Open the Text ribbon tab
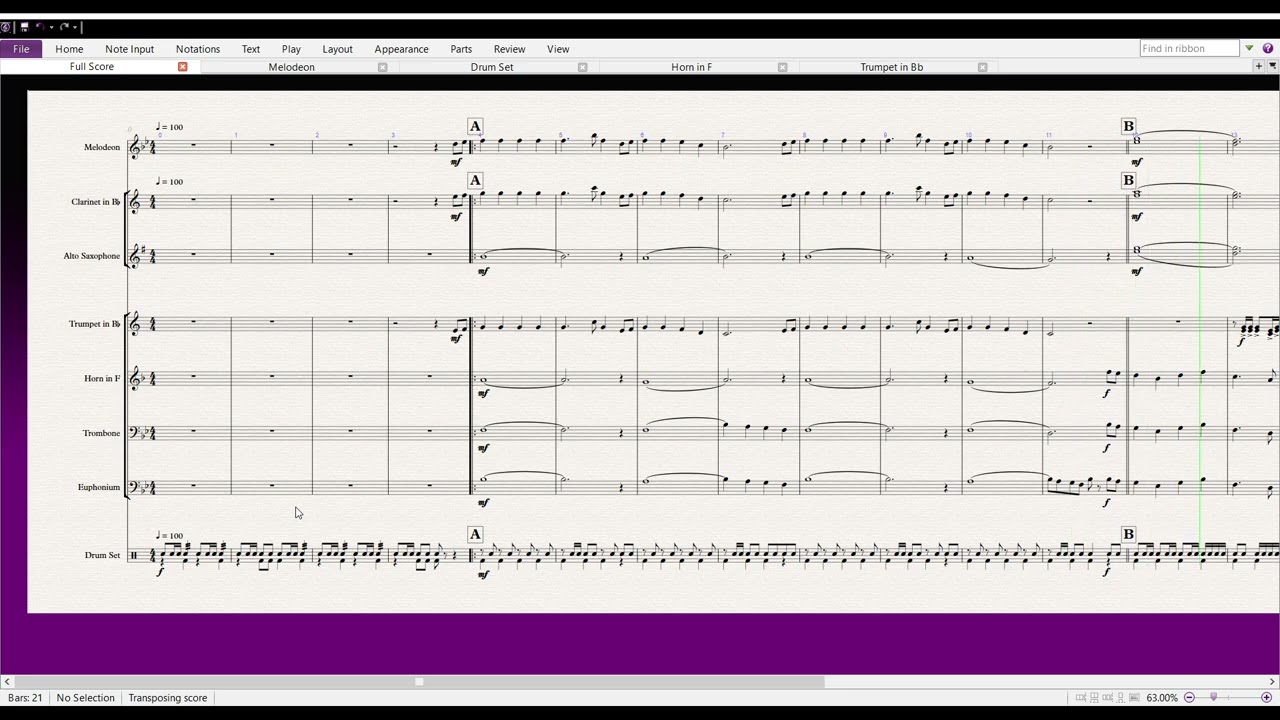Image resolution: width=1280 pixels, height=720 pixels. (x=251, y=49)
